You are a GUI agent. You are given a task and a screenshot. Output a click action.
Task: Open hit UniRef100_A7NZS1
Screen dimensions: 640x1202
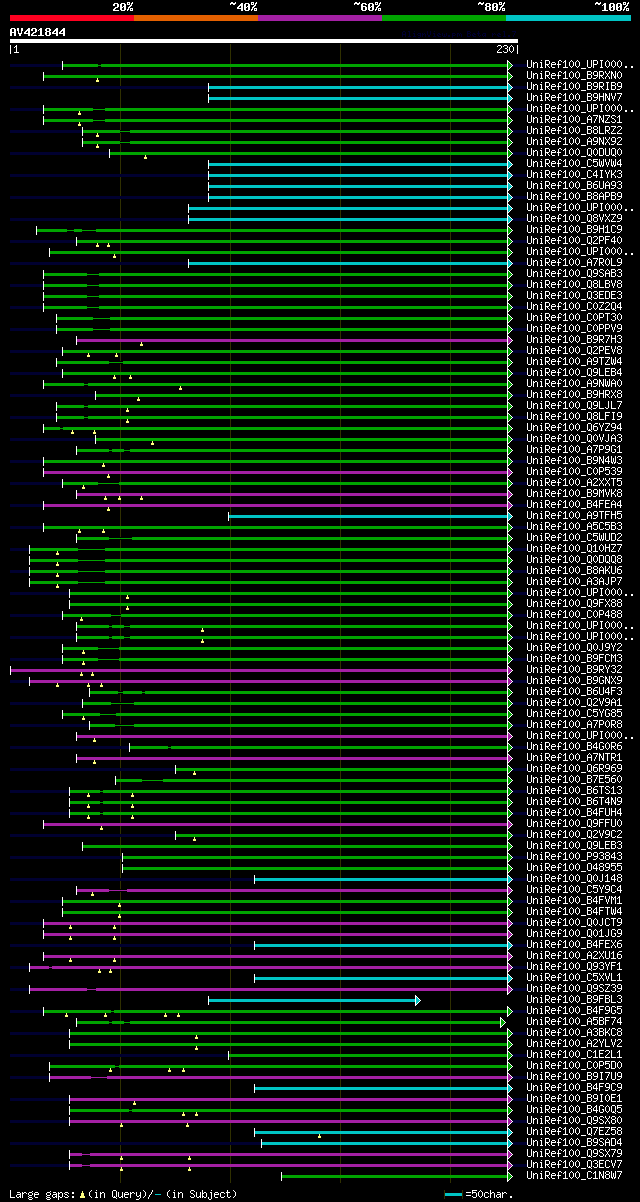(x=575, y=119)
